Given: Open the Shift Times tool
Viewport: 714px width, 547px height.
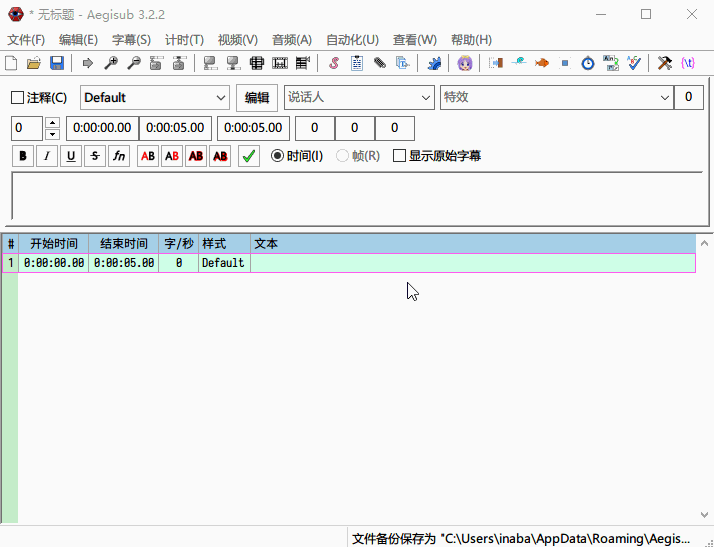Looking at the screenshot, I should tap(496, 63).
